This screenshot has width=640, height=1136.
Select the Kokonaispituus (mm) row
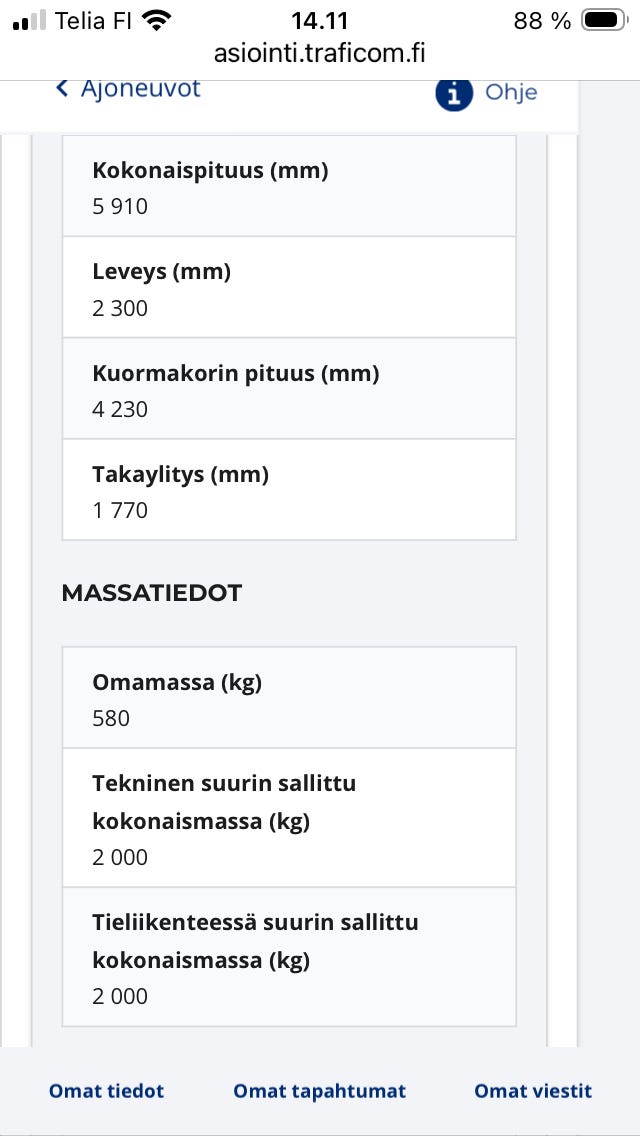[x=289, y=187]
